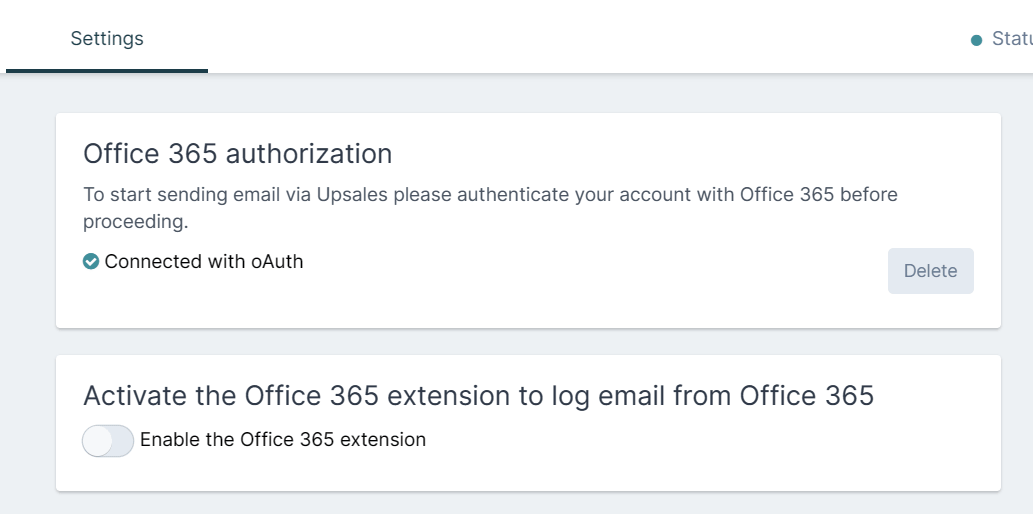The height and width of the screenshot is (514, 1033).
Task: Click the 'Office 365 authorization' heading
Action: [x=237, y=154]
